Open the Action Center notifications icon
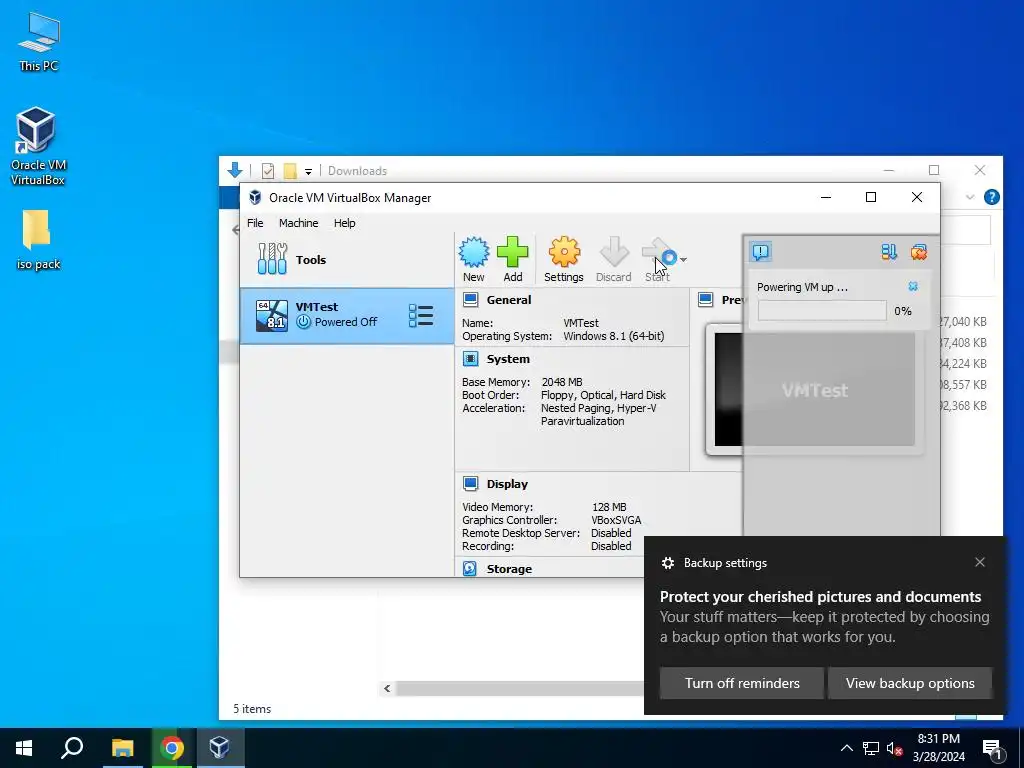Screen dimensions: 1024x768 tap(993, 748)
